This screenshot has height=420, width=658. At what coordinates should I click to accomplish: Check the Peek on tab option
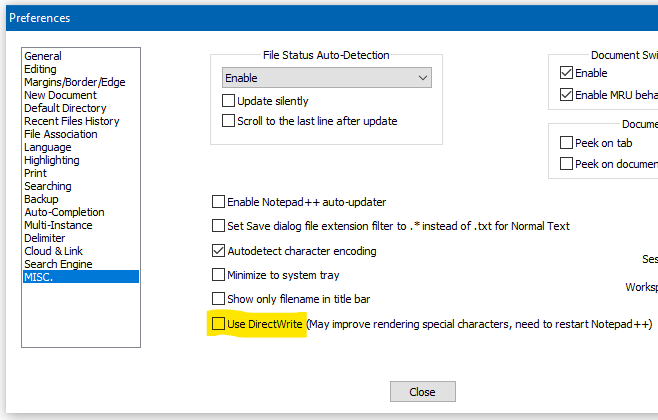click(566, 143)
